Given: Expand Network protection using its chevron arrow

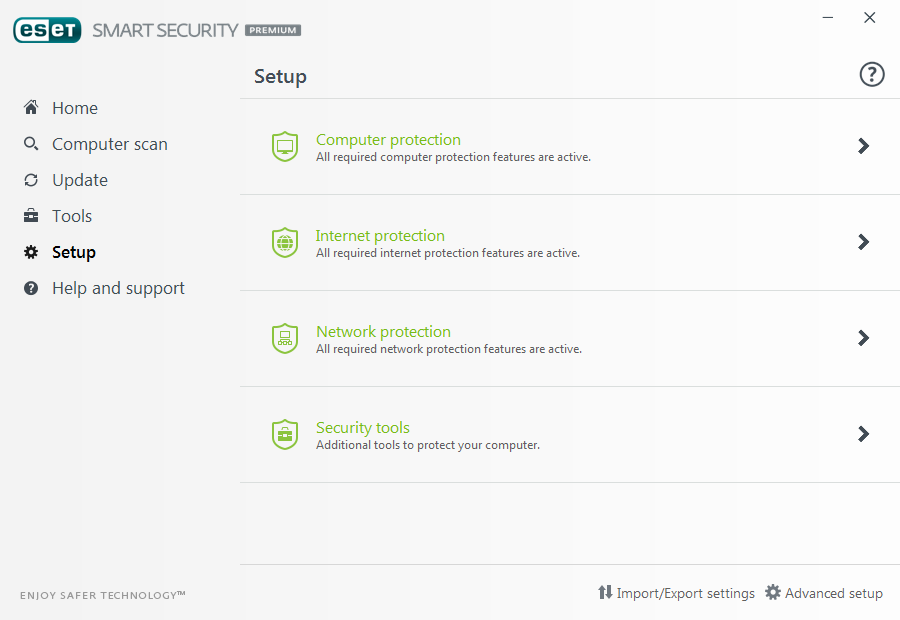Looking at the screenshot, I should coord(864,338).
